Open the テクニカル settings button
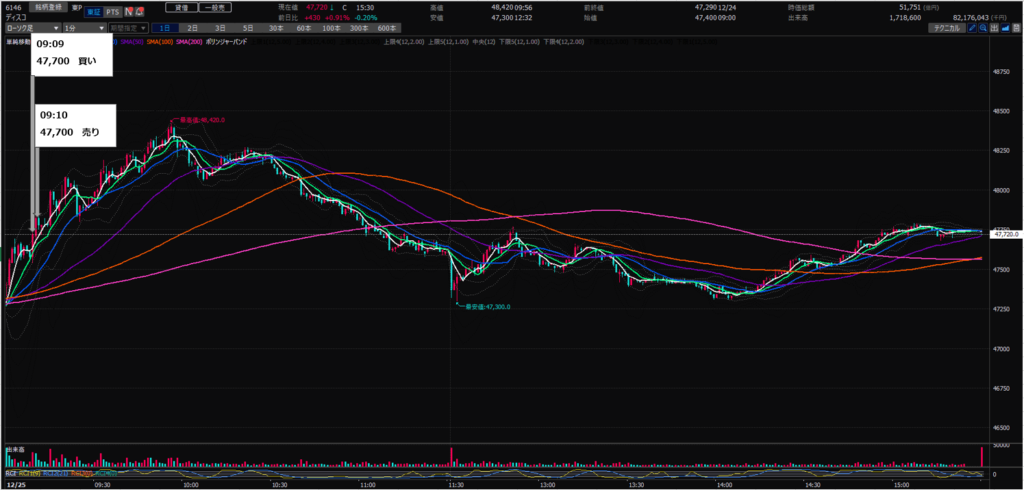This screenshot has height=490, width=1024. pyautogui.click(x=943, y=29)
